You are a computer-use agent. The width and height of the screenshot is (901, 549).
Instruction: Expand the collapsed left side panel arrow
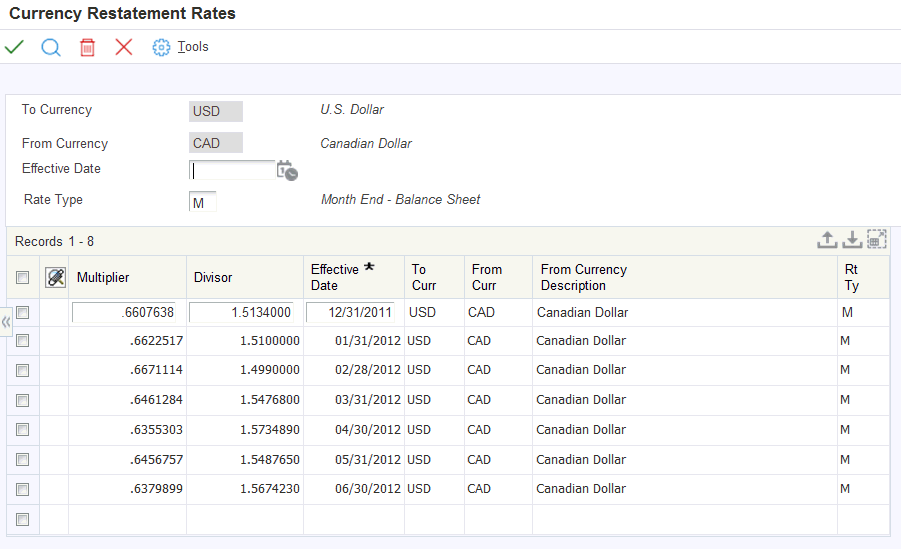click(x=6, y=322)
